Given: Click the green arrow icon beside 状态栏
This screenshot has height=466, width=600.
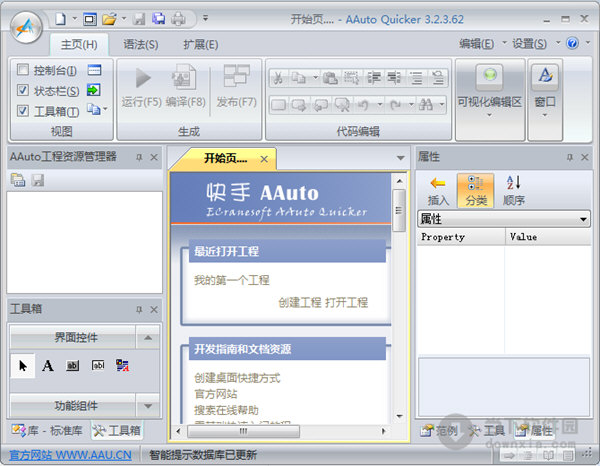Looking at the screenshot, I should 93,90.
